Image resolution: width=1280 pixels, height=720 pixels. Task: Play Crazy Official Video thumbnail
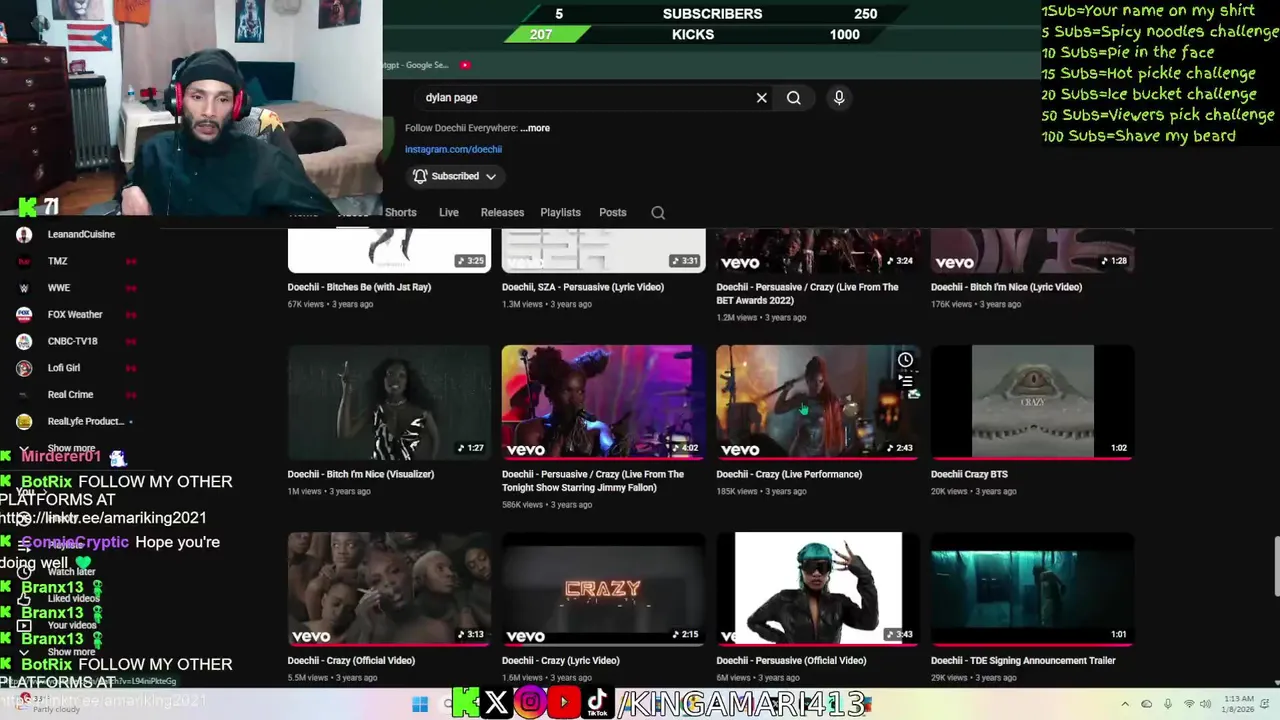pos(390,588)
